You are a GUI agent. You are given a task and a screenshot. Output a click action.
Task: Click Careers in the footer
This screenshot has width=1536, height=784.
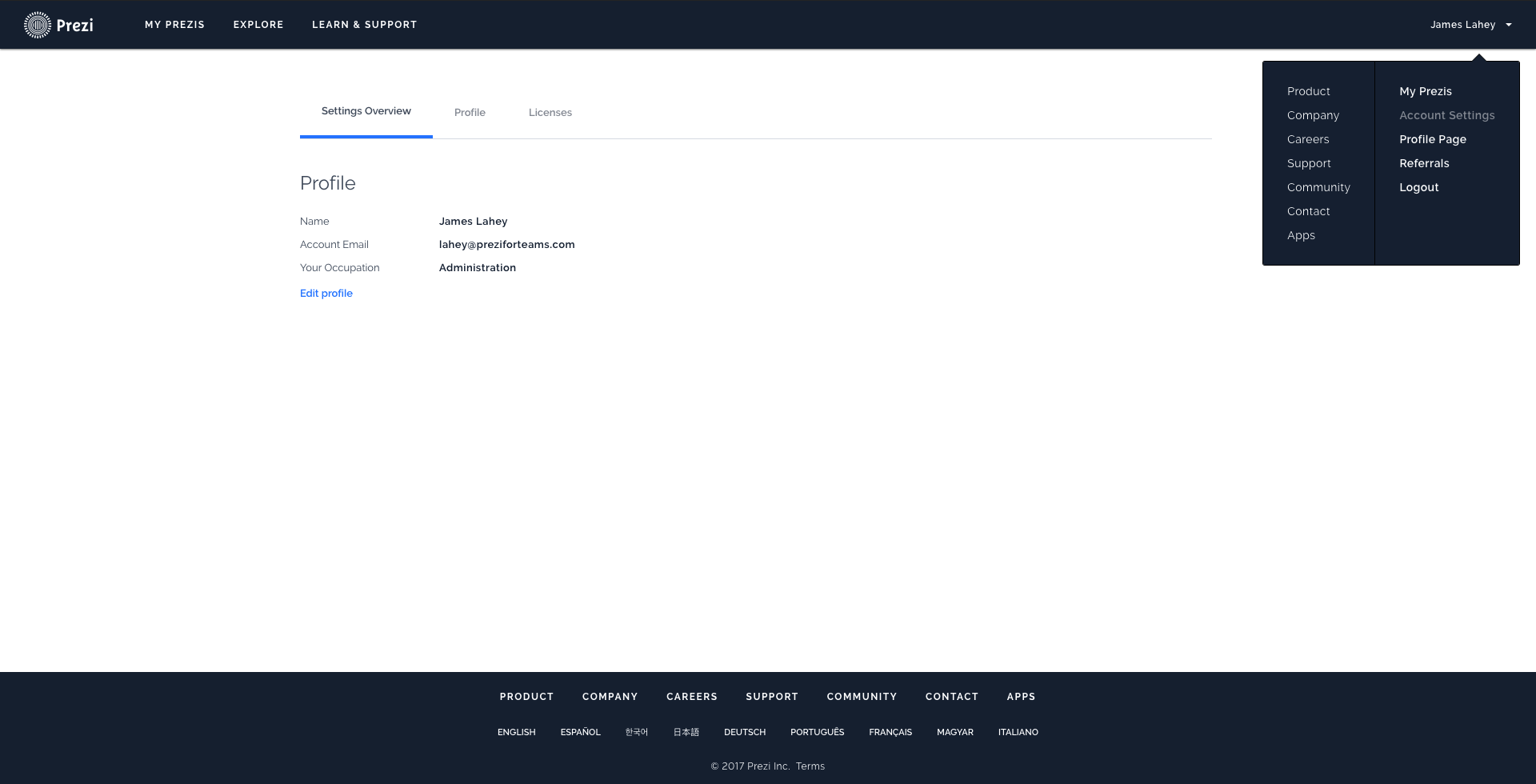click(x=691, y=697)
